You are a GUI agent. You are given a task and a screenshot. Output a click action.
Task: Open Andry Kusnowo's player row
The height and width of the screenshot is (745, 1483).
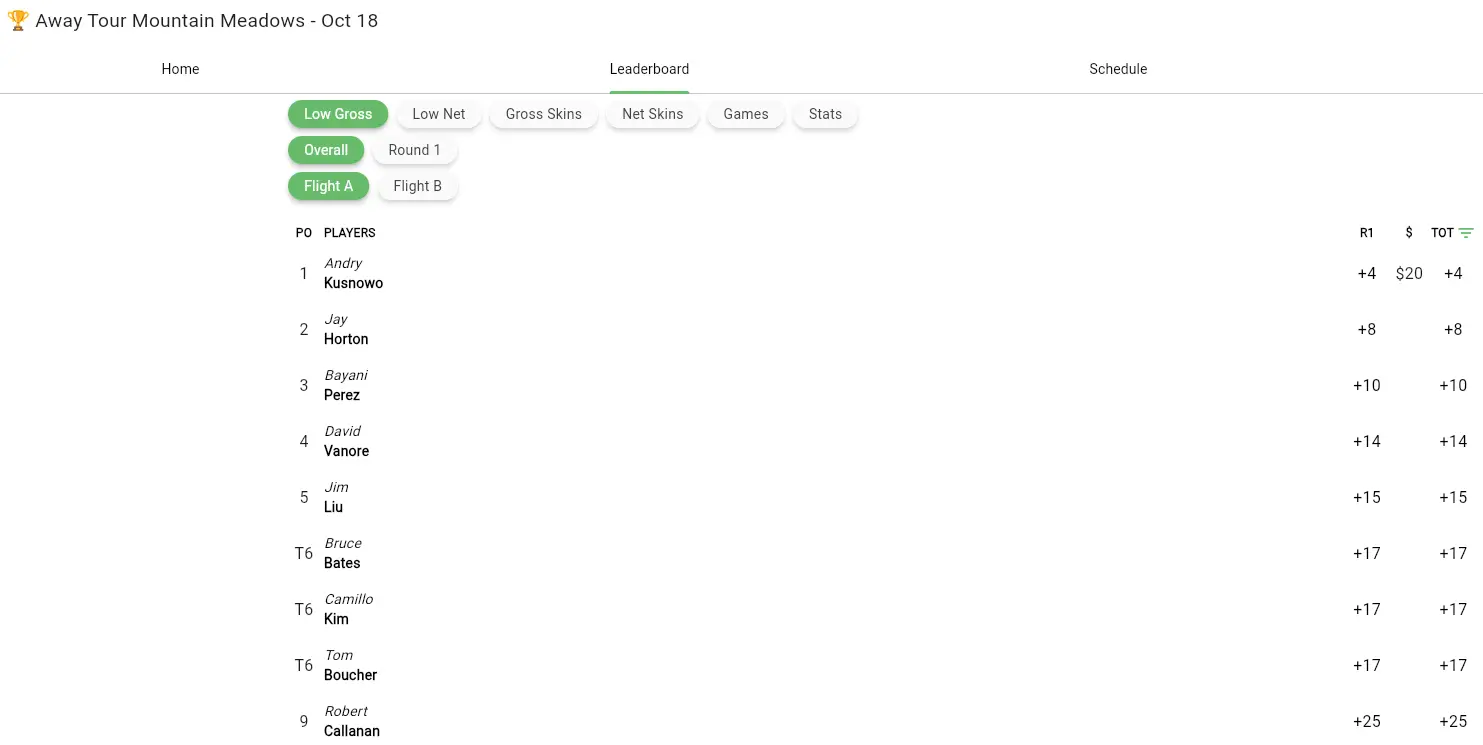tap(353, 274)
